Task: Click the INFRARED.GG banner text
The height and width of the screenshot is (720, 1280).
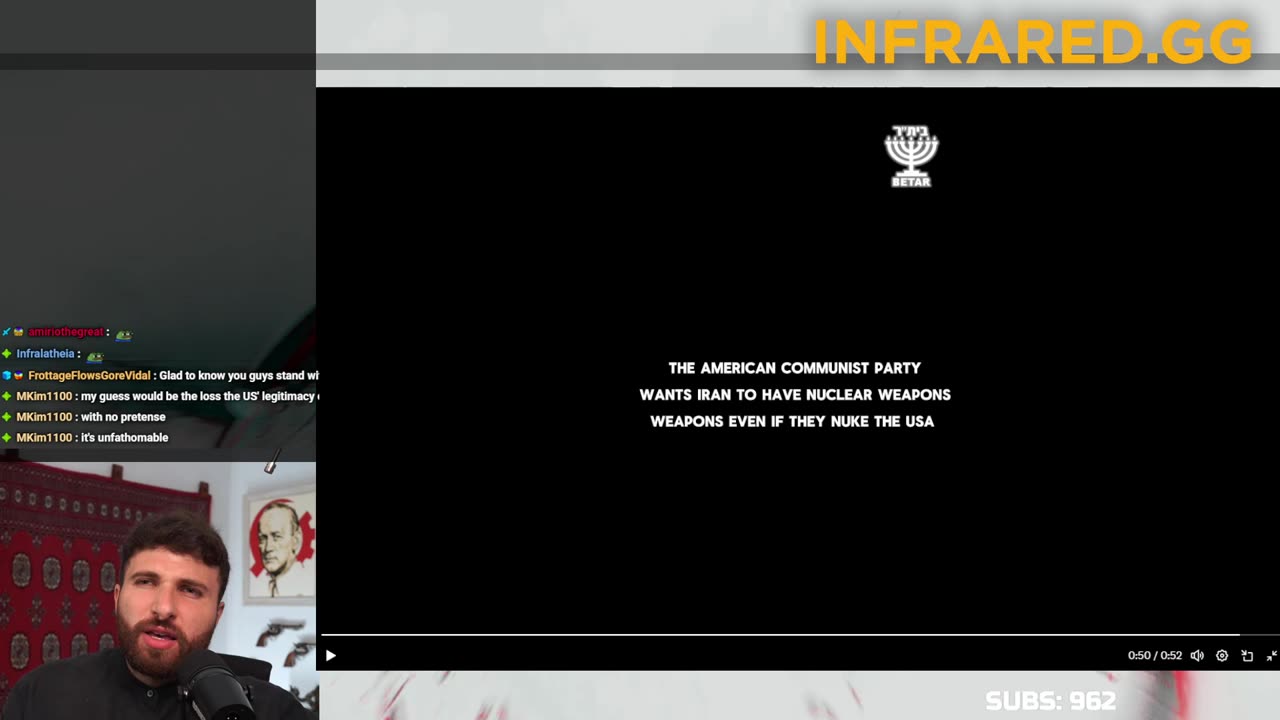Action: [x=1032, y=42]
